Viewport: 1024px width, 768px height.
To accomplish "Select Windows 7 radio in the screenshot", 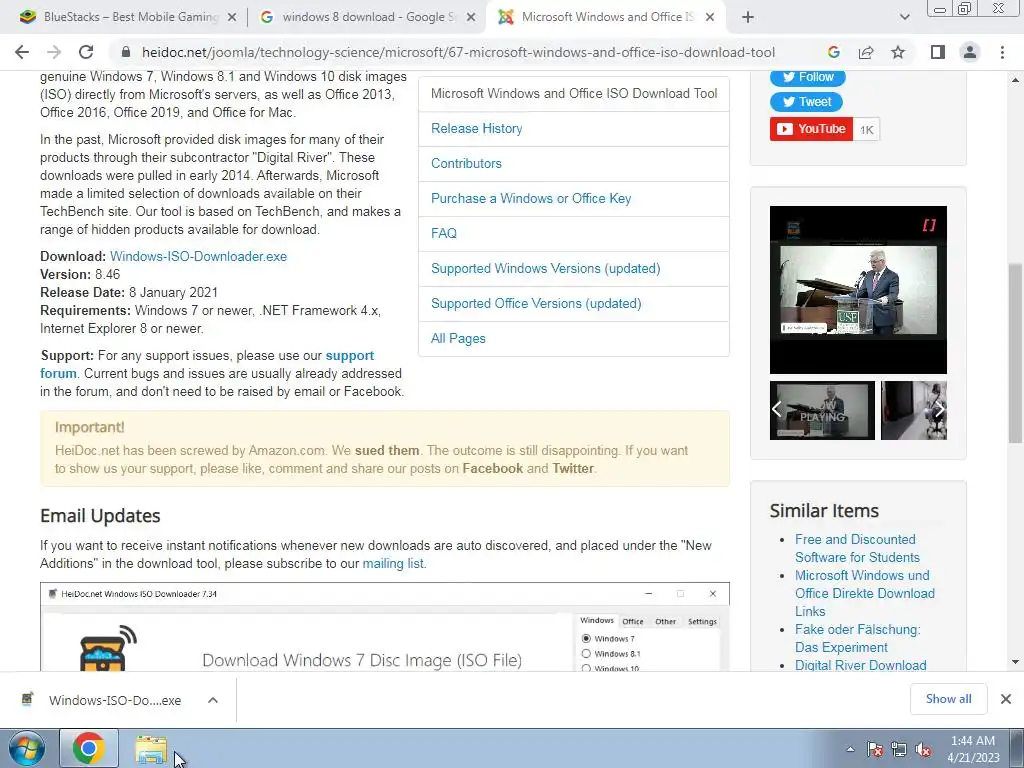I will coord(586,639).
